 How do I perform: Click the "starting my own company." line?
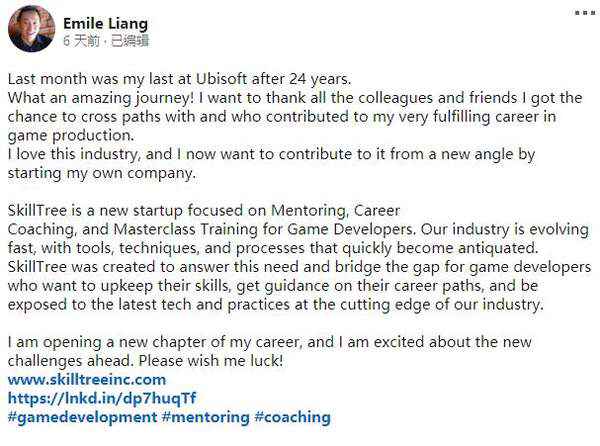tap(98, 172)
